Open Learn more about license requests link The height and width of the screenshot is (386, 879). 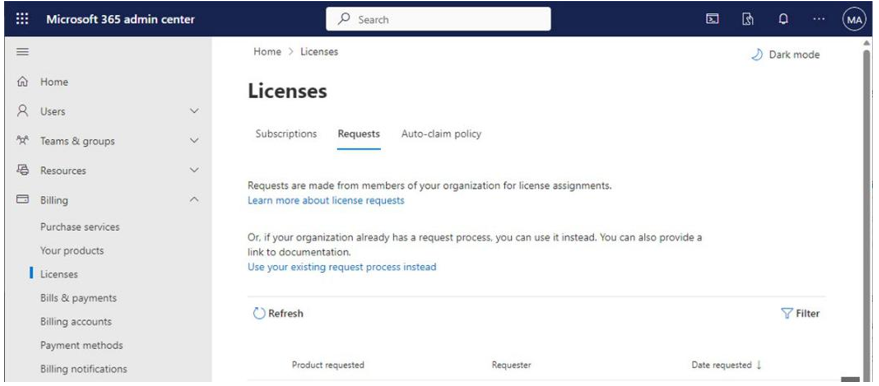coord(326,200)
